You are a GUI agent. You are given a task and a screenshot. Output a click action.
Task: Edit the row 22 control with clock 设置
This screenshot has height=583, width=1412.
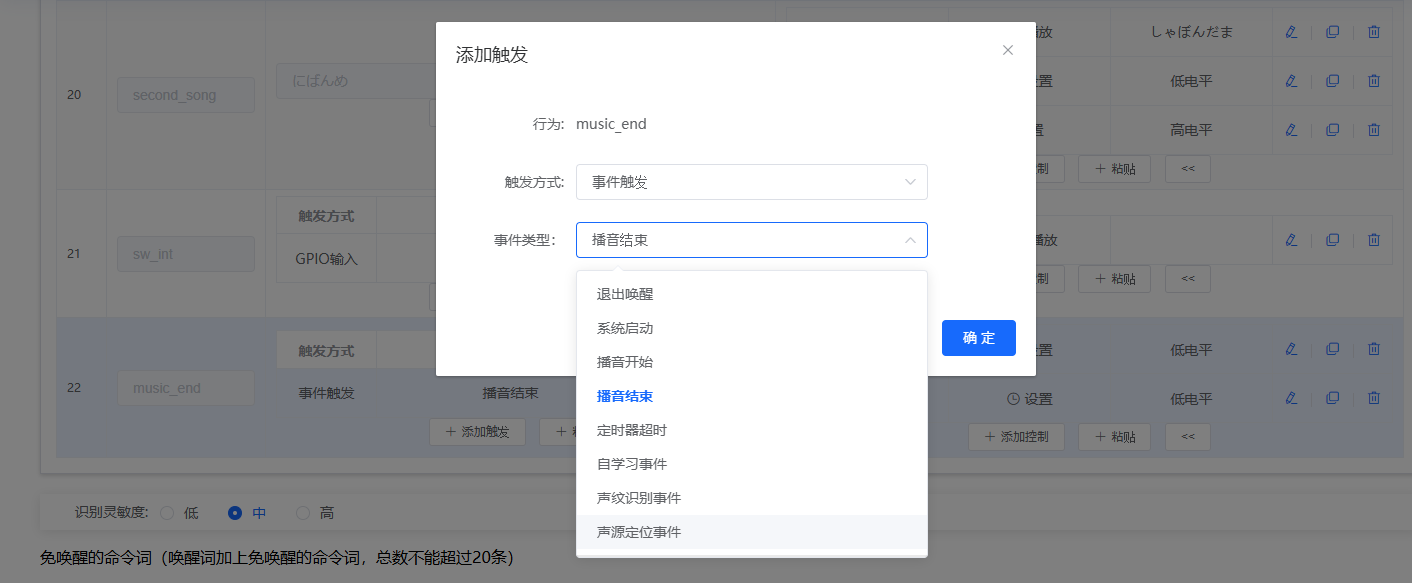pos(1291,398)
